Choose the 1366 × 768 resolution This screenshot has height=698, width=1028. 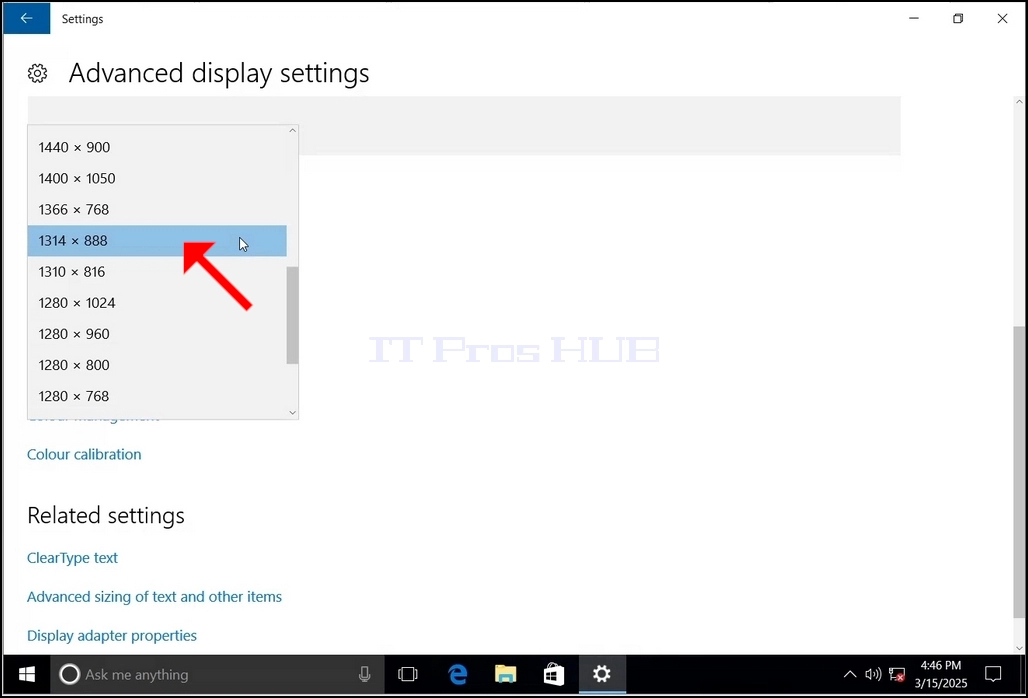coord(157,210)
